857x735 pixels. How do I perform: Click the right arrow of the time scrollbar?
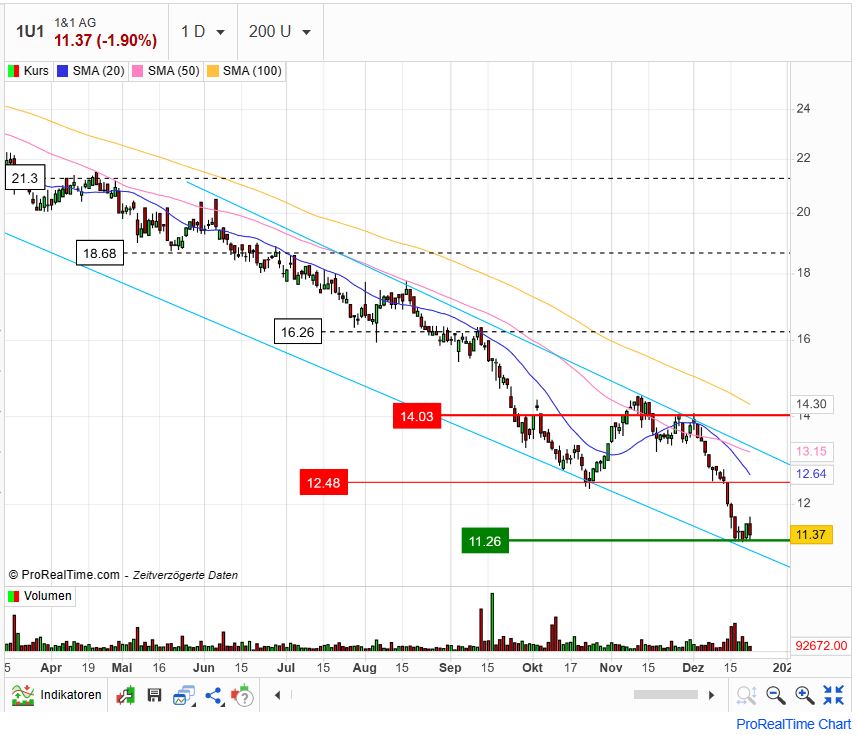coord(711,695)
